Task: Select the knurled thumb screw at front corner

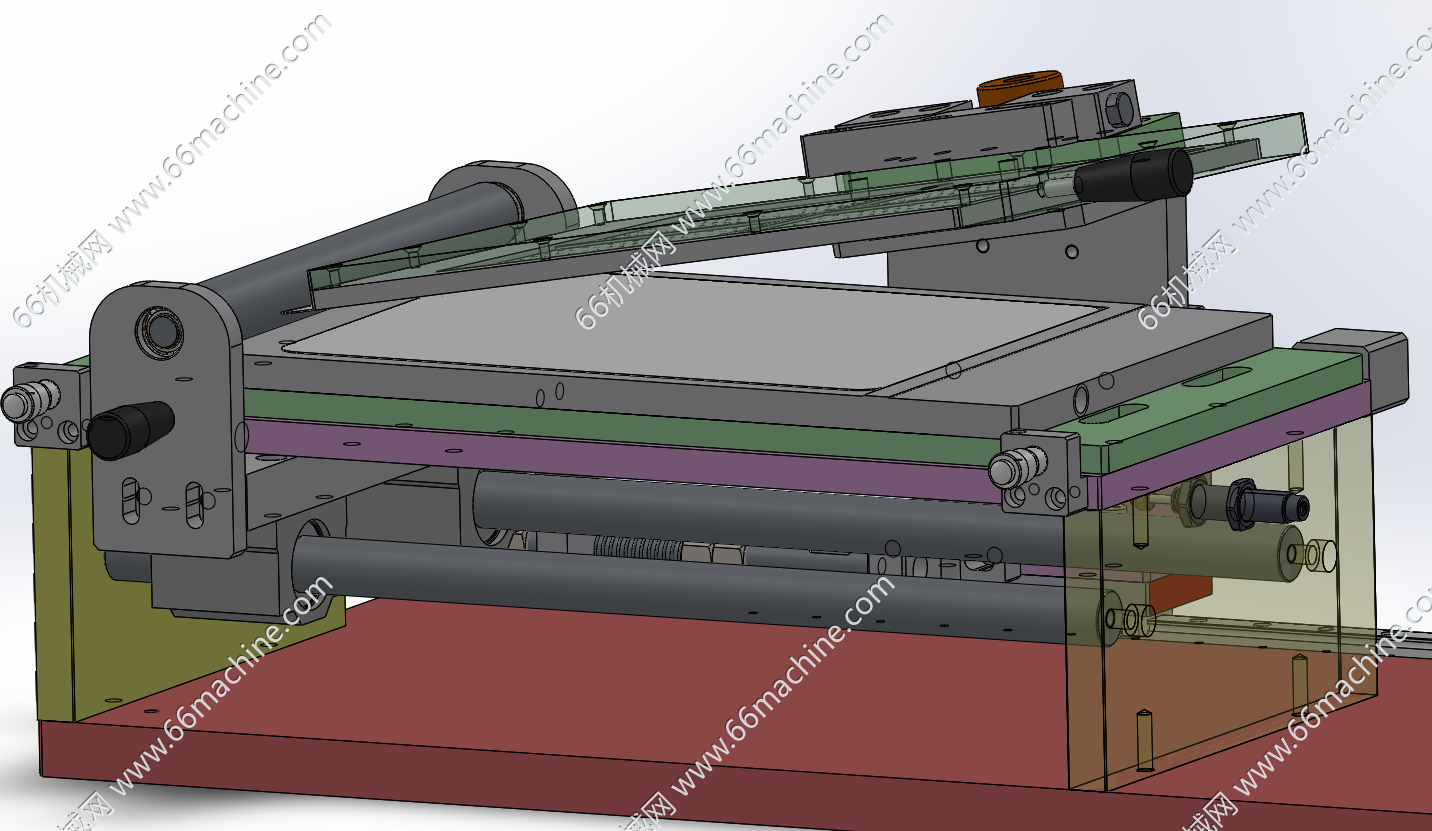Action: point(1017,466)
